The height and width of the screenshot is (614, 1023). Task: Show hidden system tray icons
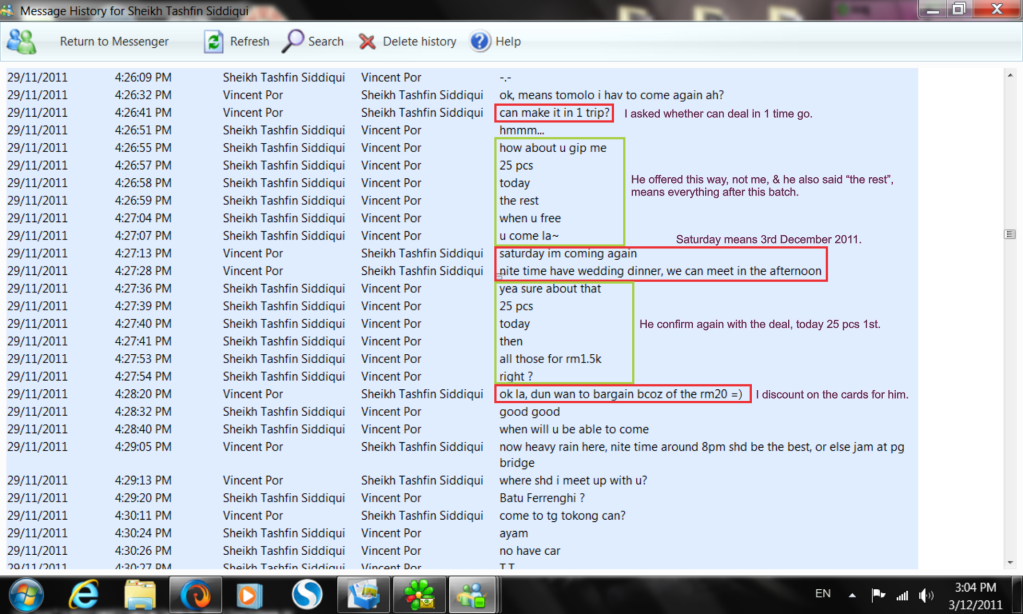click(853, 594)
